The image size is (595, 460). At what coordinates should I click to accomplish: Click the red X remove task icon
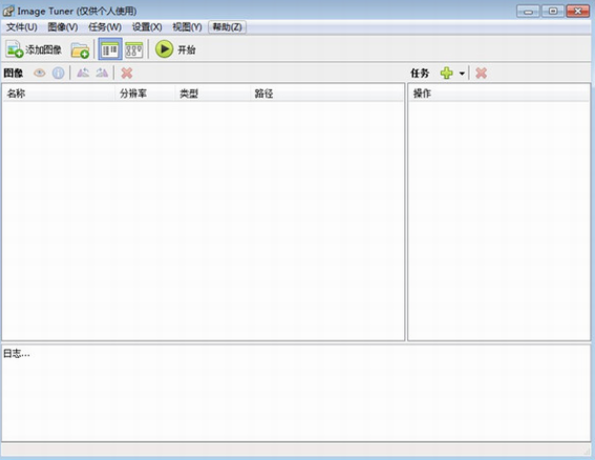coord(481,73)
